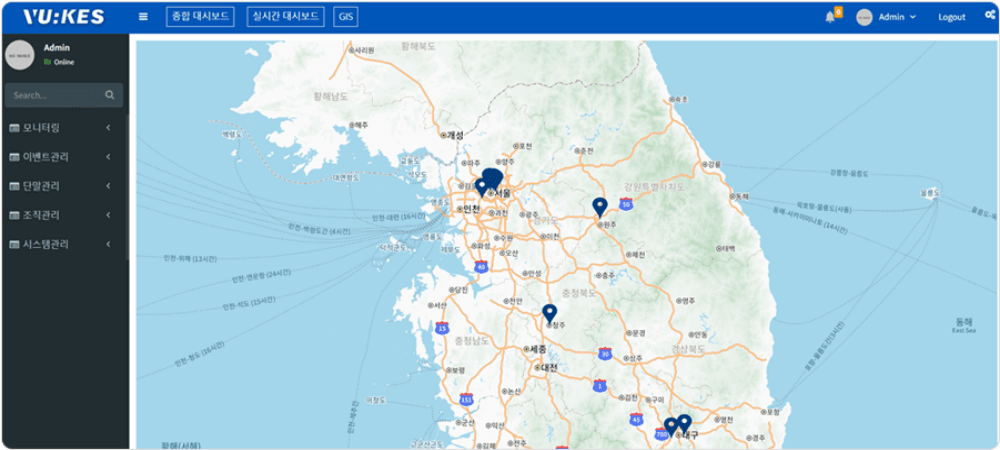This screenshot has width=1000, height=450.
Task: Select the map marker near 원주
Action: point(600,207)
